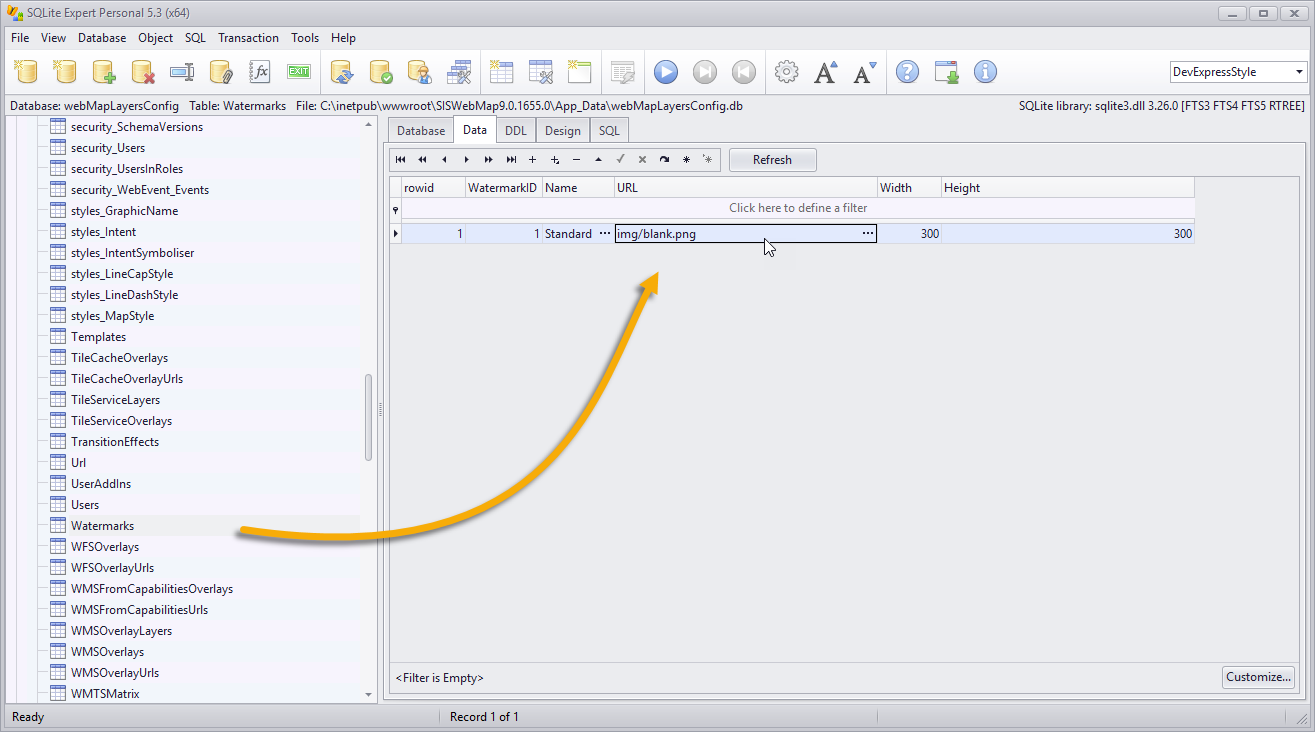Viewport: 1315px width, 732px height.
Task: Switch to the Design tab
Action: click(x=562, y=130)
